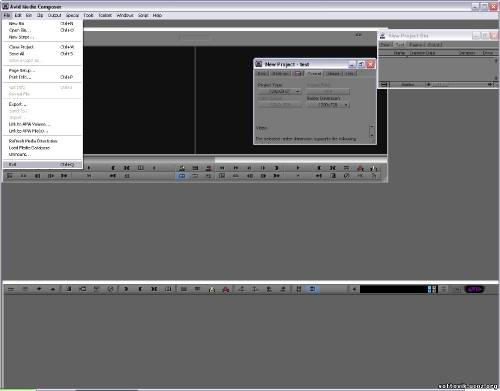Click the Play button under the record monitor
Image resolution: width=500 pixels, height=391 pixels.
(x=298, y=168)
